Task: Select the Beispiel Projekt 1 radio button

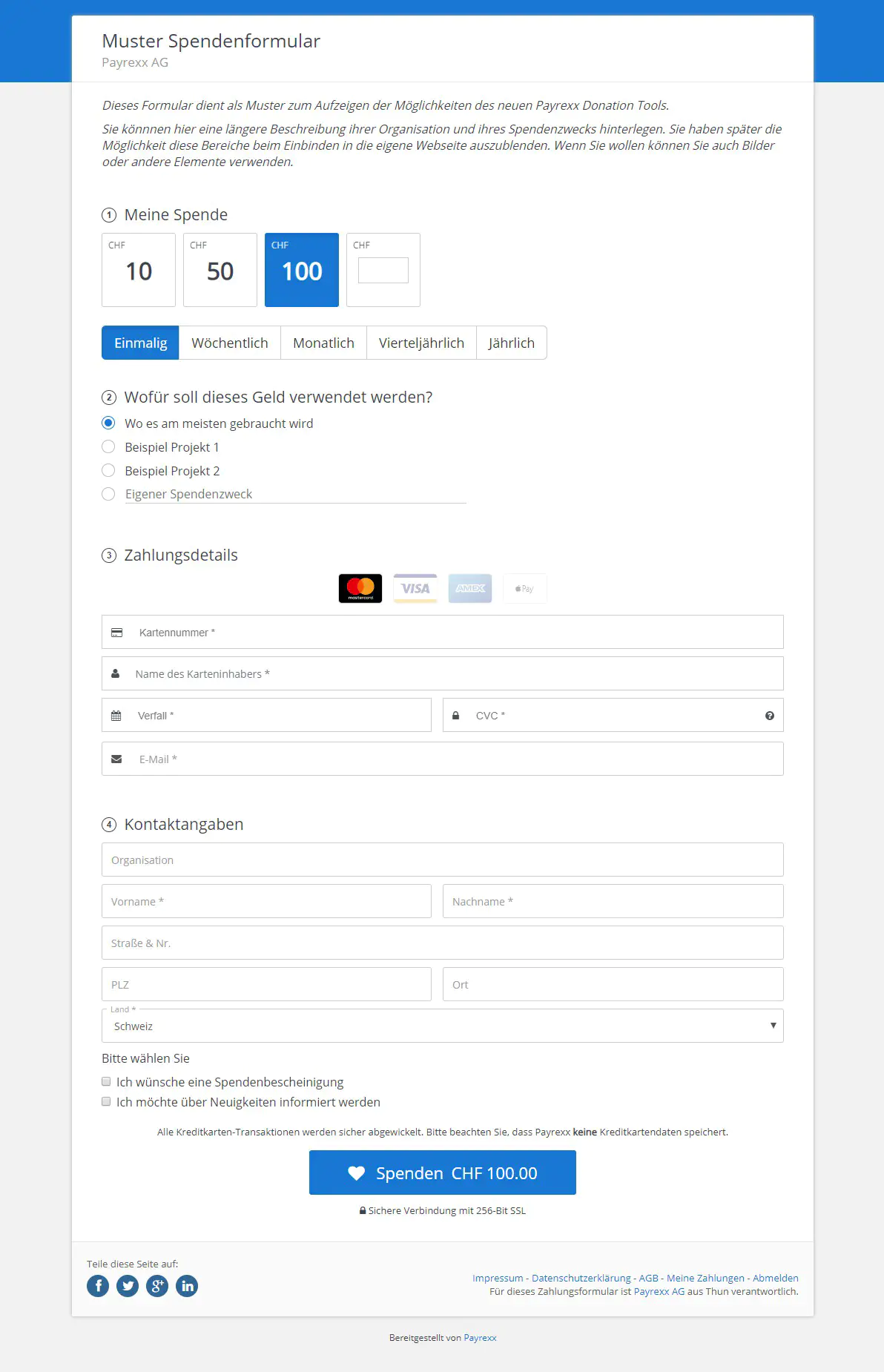Action: point(109,447)
